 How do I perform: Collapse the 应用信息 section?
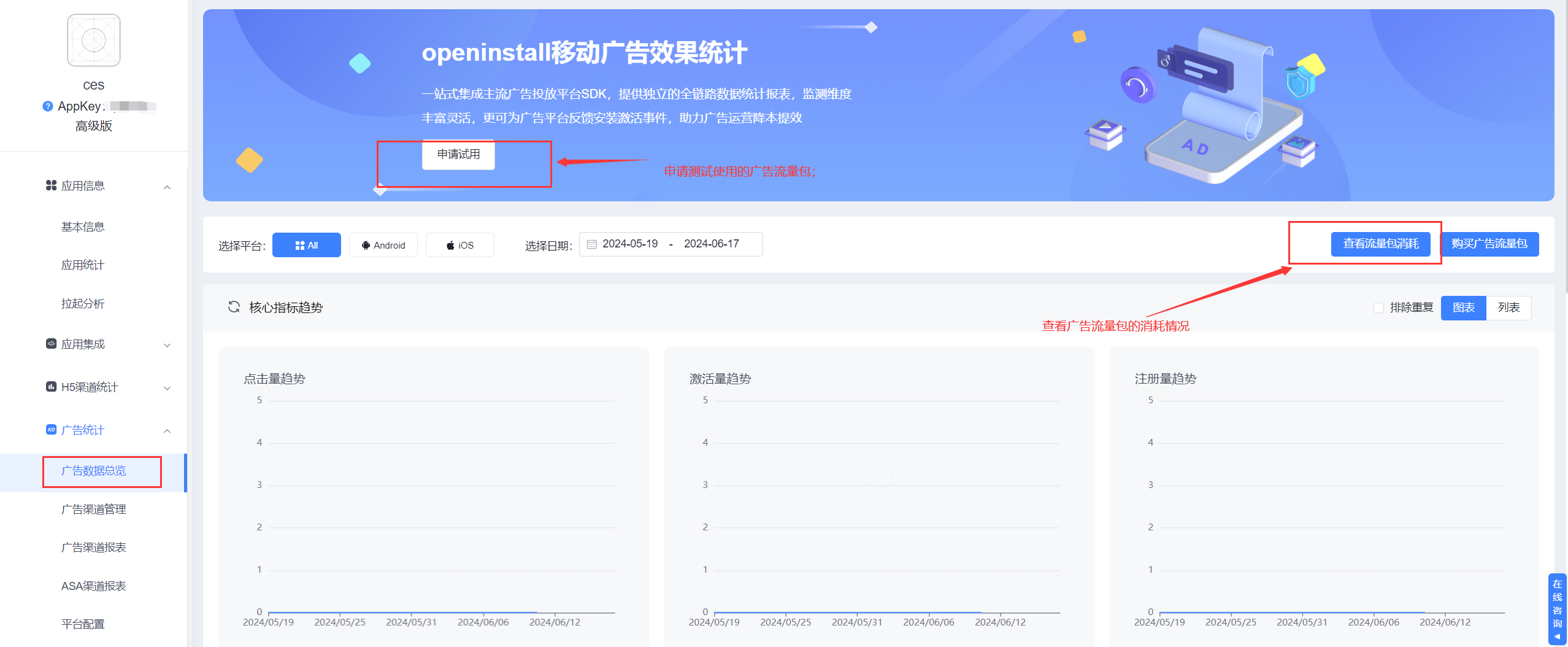167,187
